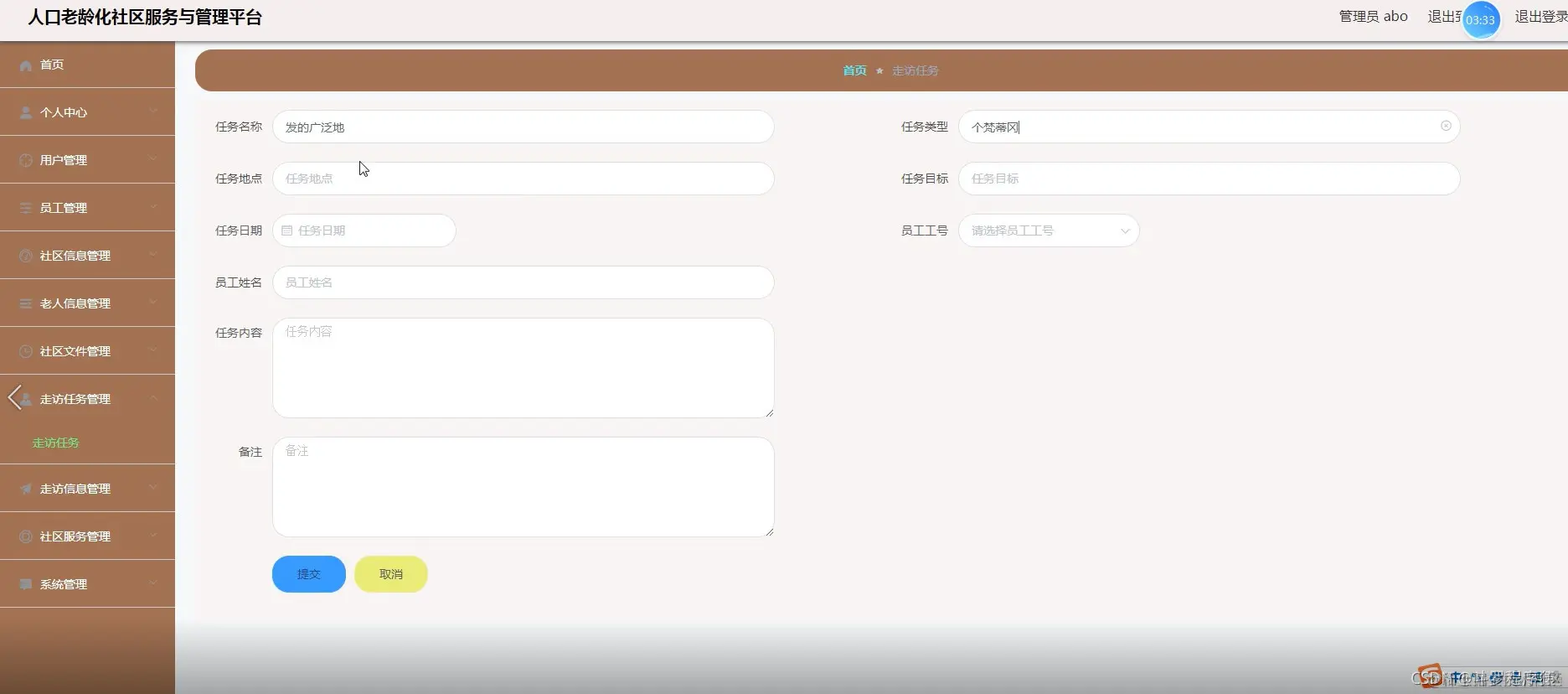1568x694 pixels.
Task: Click the 任务名称 field label
Action: (239, 127)
